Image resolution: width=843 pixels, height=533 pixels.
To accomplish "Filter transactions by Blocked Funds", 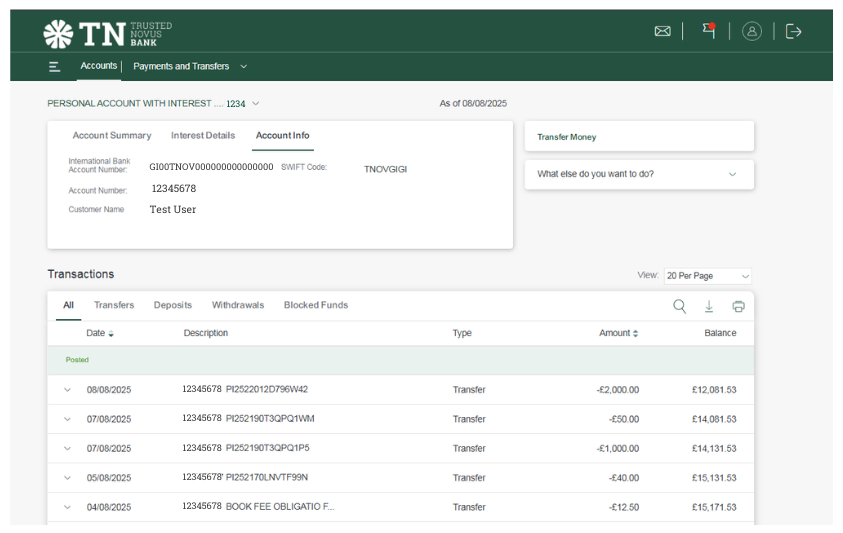I will (315, 305).
